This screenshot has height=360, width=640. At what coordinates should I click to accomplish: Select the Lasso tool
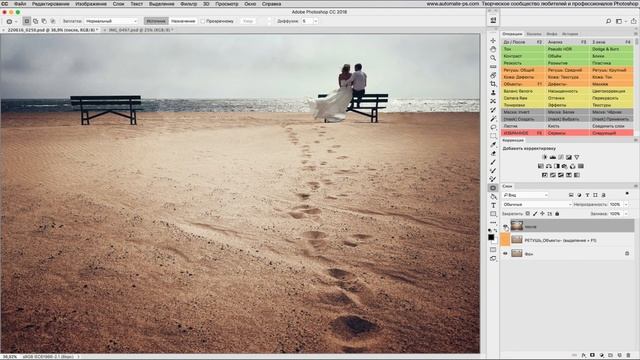pos(493,127)
